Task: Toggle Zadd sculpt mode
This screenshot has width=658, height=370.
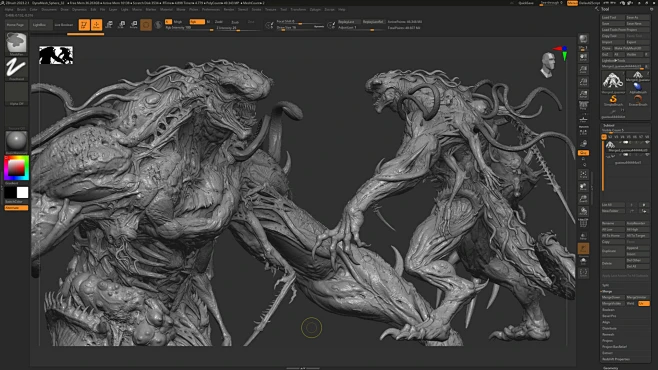Action: 219,22
